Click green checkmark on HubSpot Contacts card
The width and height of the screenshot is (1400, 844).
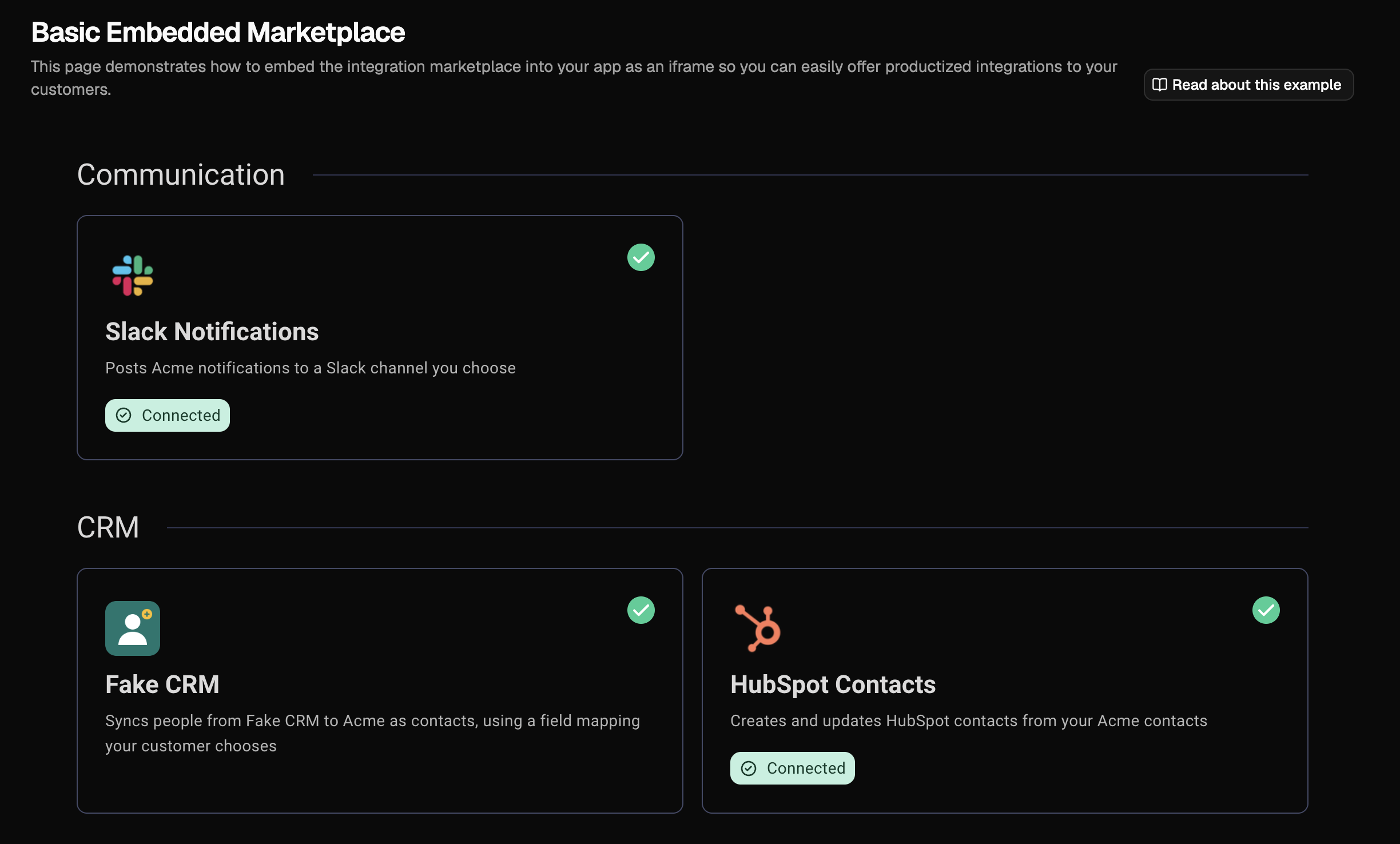pyautogui.click(x=1266, y=610)
